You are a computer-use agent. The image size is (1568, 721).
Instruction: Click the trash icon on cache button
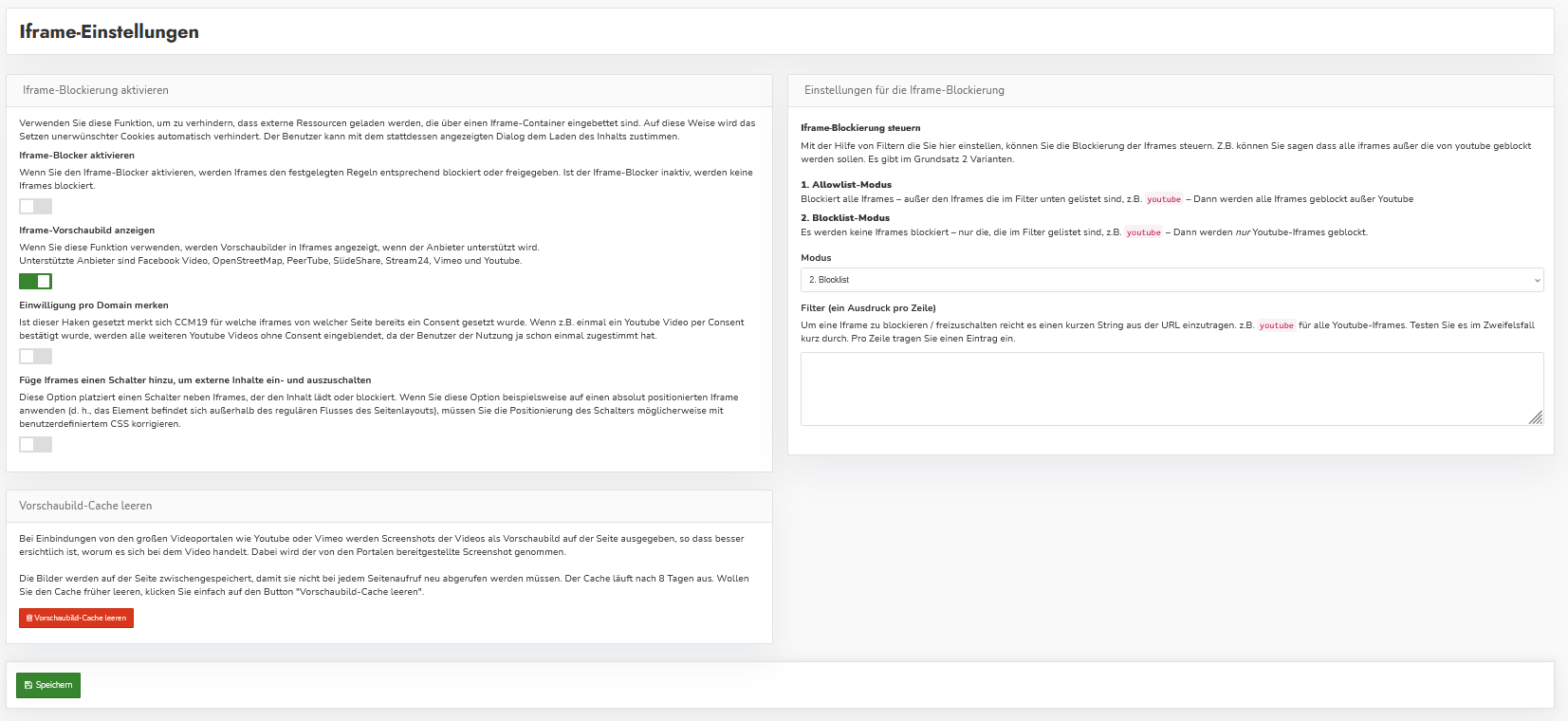pyautogui.click(x=29, y=619)
